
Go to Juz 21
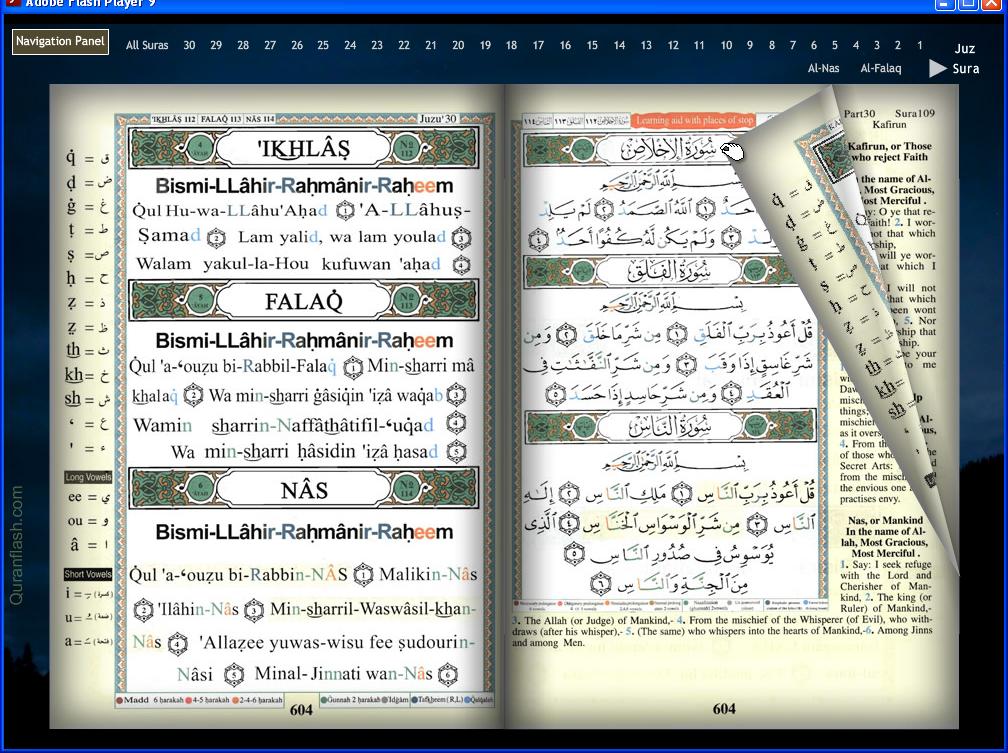point(431,46)
